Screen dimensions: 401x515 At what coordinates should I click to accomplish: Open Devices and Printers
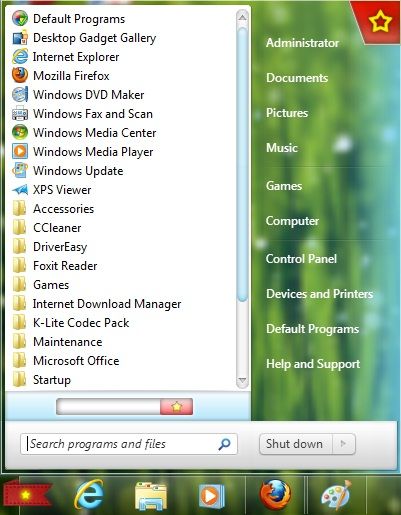319,294
